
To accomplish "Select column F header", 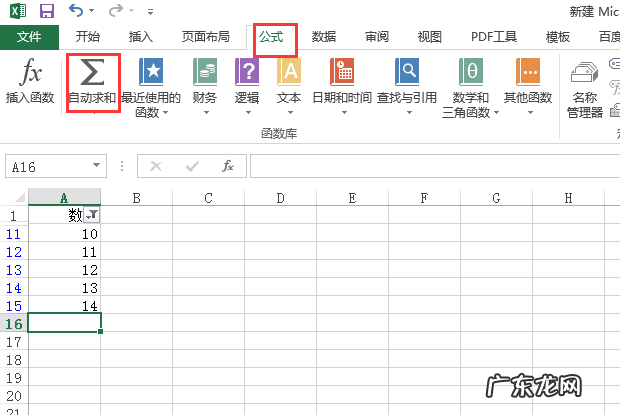I will [x=424, y=198].
